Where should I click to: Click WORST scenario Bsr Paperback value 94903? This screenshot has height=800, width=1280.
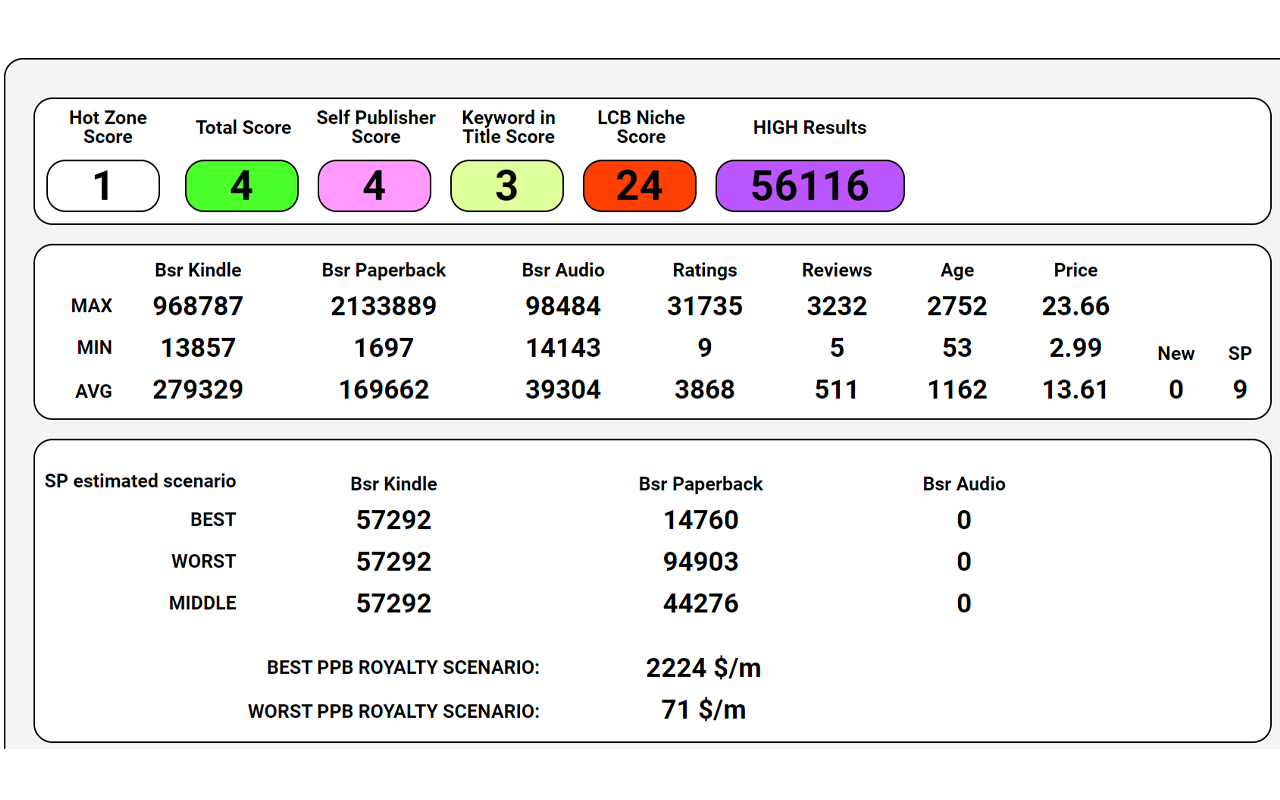[x=701, y=562]
